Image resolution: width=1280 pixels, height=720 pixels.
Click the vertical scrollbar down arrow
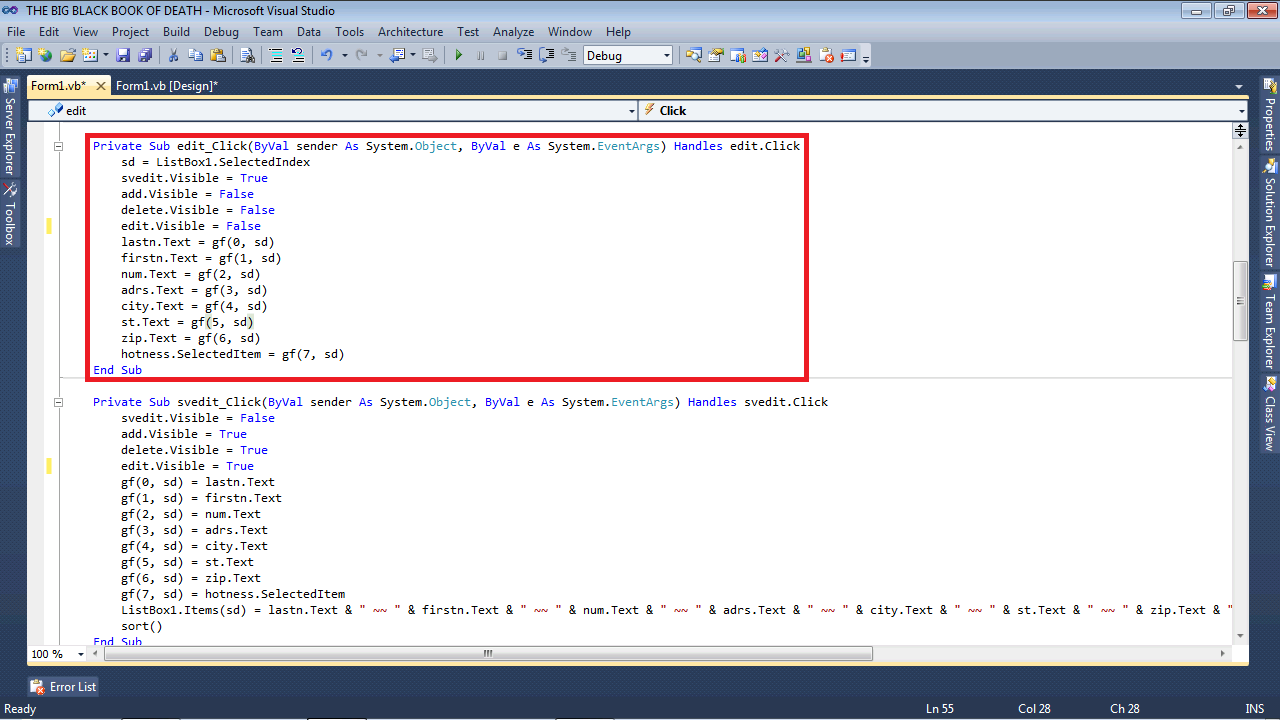[1240, 635]
